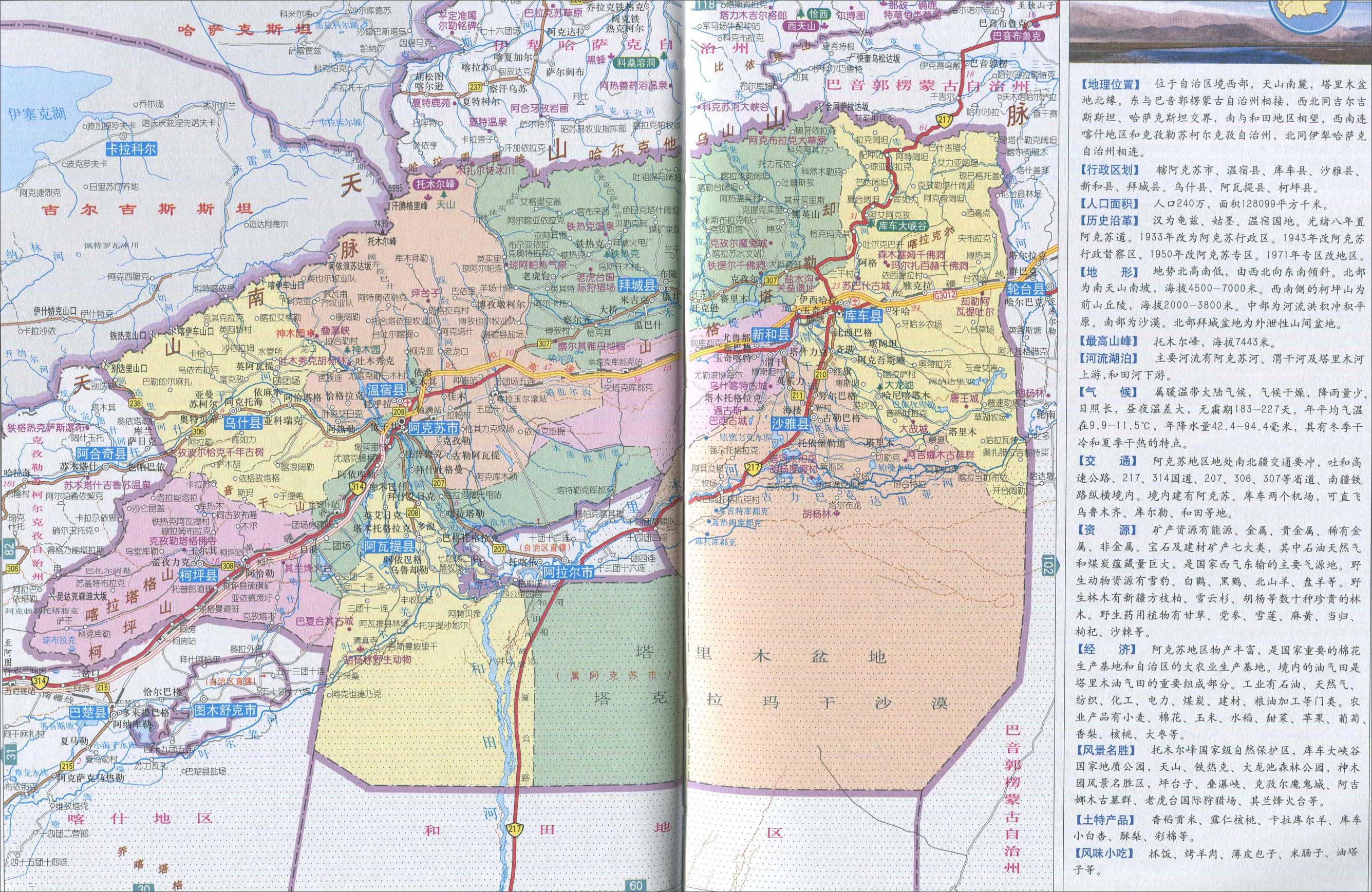Click the 卡拉科尔 city label
Image resolution: width=1372 pixels, height=892 pixels.
point(131,149)
